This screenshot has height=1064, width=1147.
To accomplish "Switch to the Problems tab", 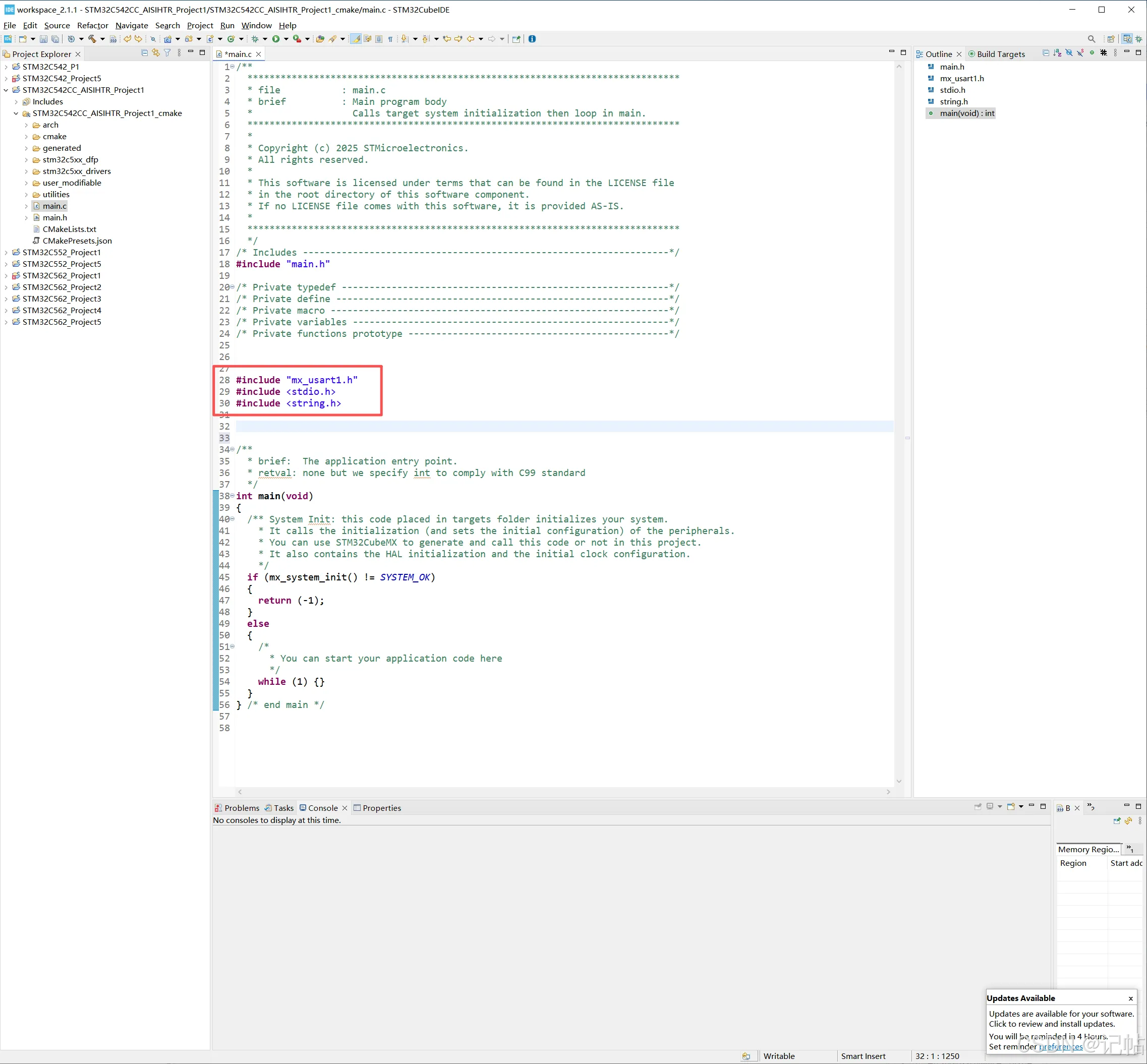I will (x=237, y=808).
